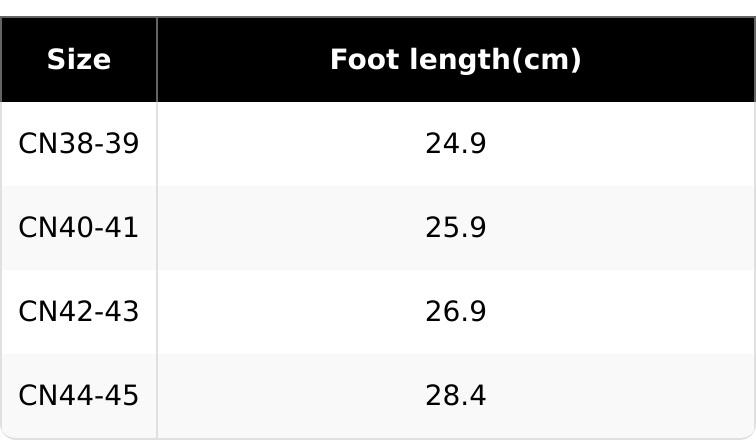The width and height of the screenshot is (756, 440).
Task: Select the largest foot length value
Action: pos(455,396)
